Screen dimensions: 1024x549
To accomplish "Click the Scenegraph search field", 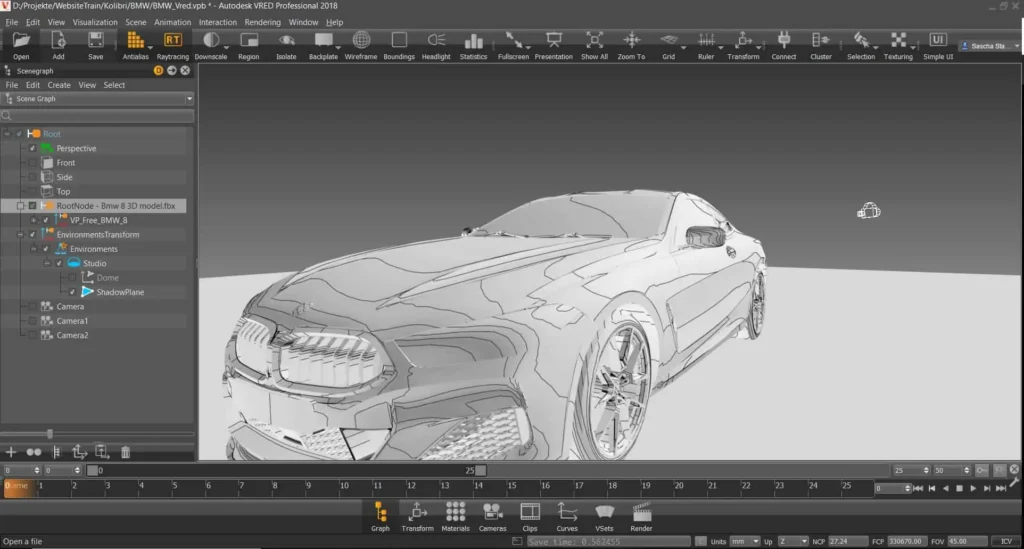I will (98, 116).
